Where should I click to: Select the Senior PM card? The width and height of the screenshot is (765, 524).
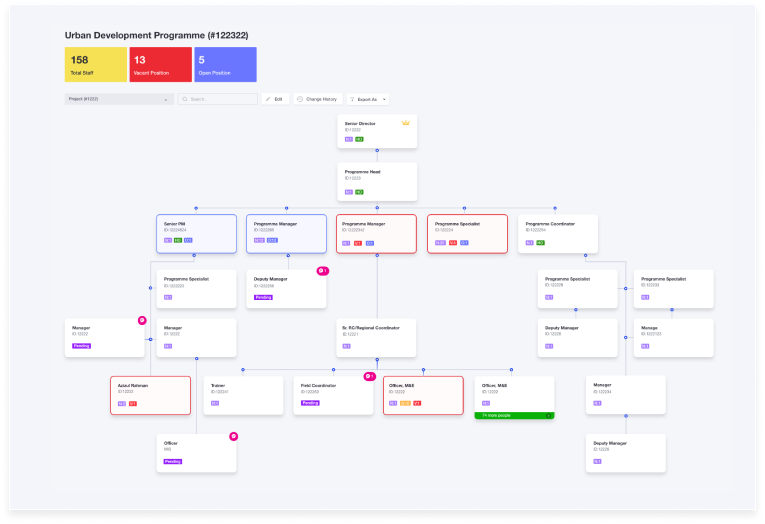click(197, 234)
